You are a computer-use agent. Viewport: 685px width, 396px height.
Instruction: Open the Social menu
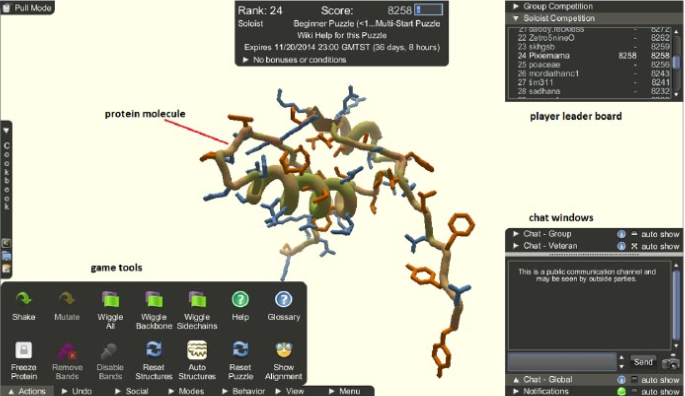pos(132,391)
